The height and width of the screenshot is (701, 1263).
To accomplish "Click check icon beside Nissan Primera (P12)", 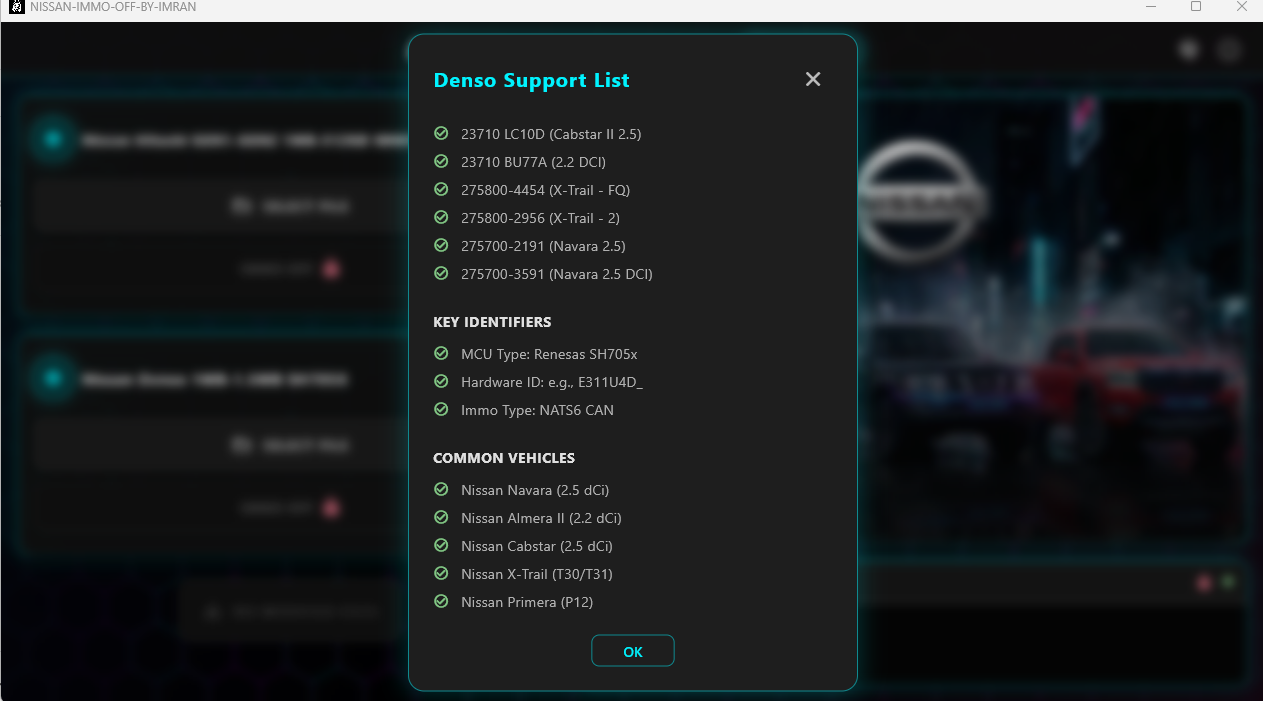I will pos(441,601).
